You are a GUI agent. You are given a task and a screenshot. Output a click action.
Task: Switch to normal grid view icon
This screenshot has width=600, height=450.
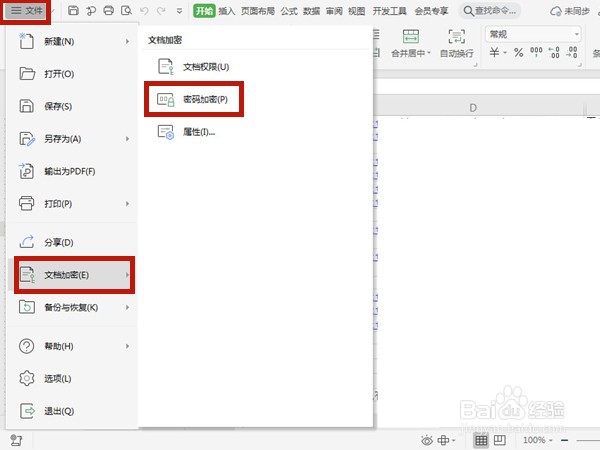coord(481,440)
